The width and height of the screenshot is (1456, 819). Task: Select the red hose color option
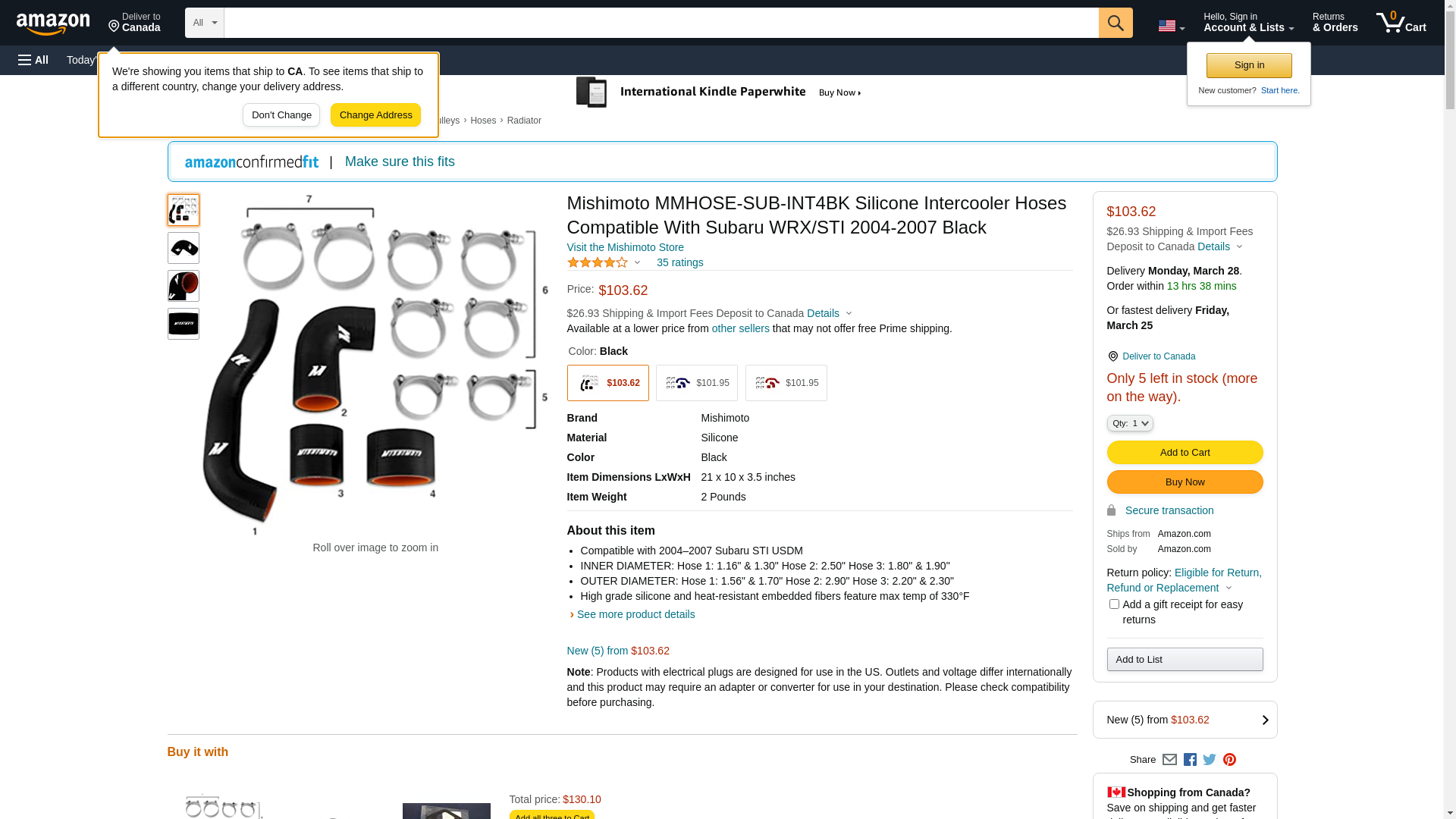[x=786, y=383]
